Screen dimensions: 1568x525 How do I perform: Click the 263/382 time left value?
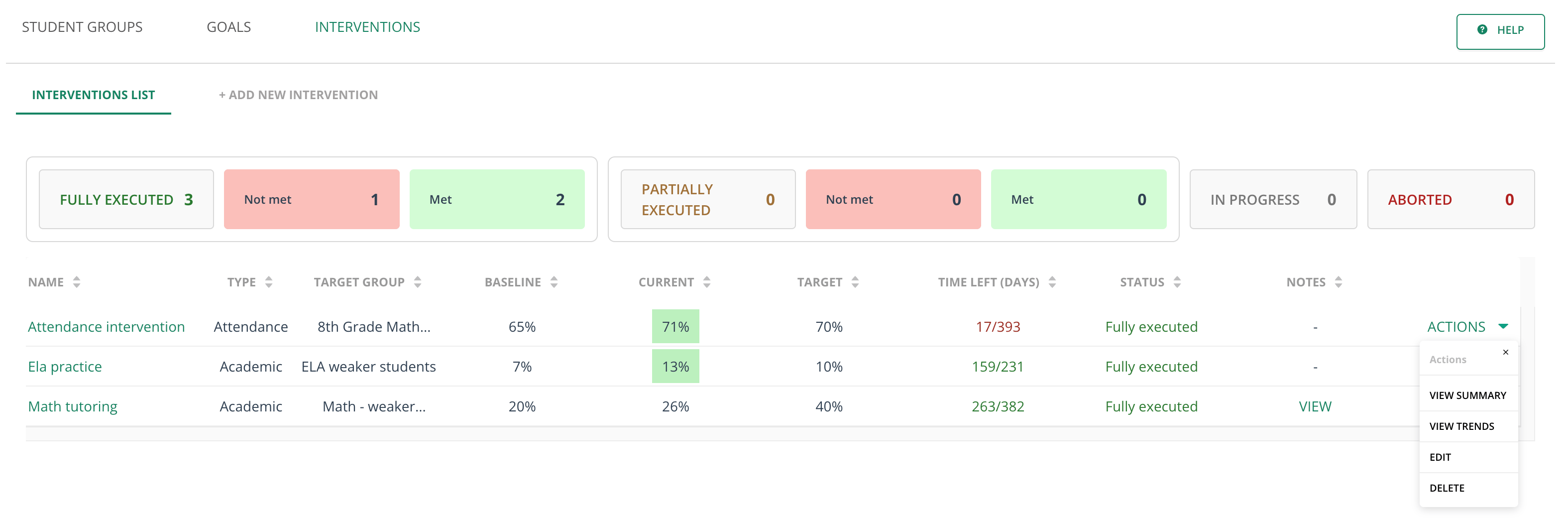coord(998,407)
